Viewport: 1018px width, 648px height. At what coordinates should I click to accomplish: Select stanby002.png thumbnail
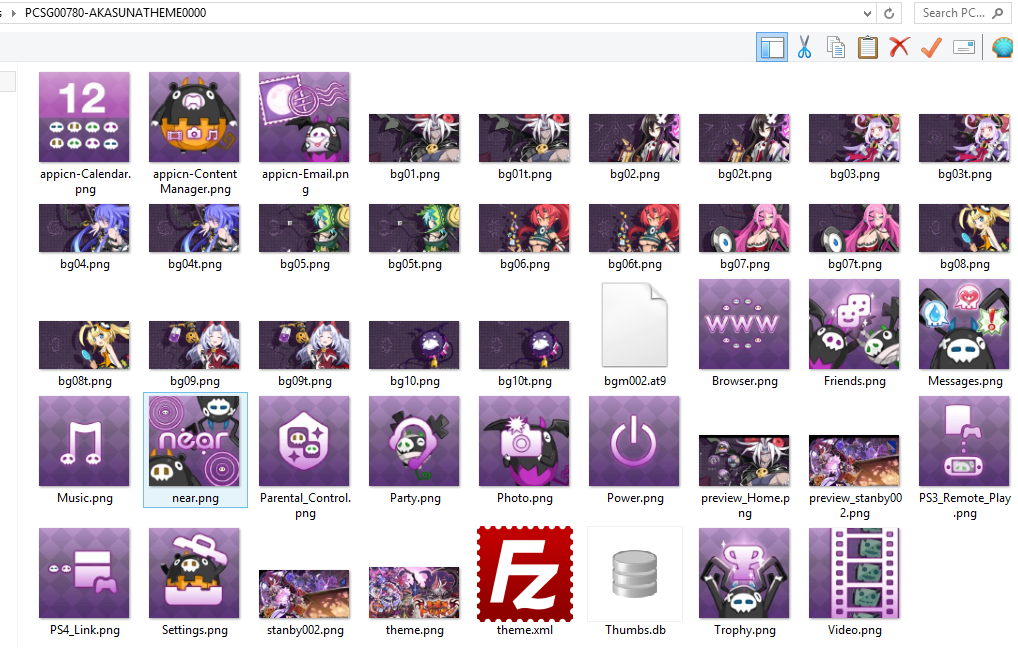coord(304,594)
